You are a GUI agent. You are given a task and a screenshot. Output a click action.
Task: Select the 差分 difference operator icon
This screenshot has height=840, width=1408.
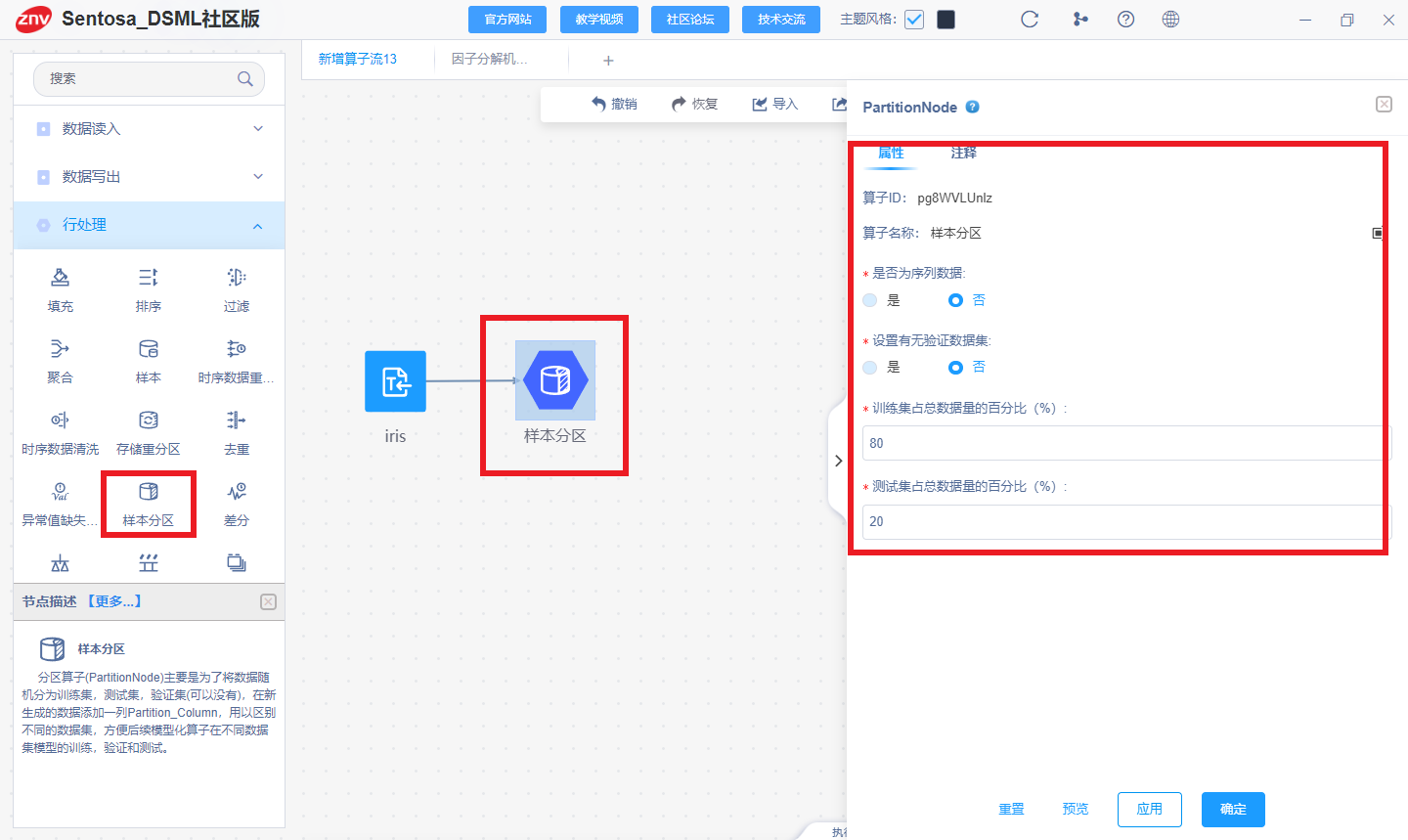click(237, 492)
